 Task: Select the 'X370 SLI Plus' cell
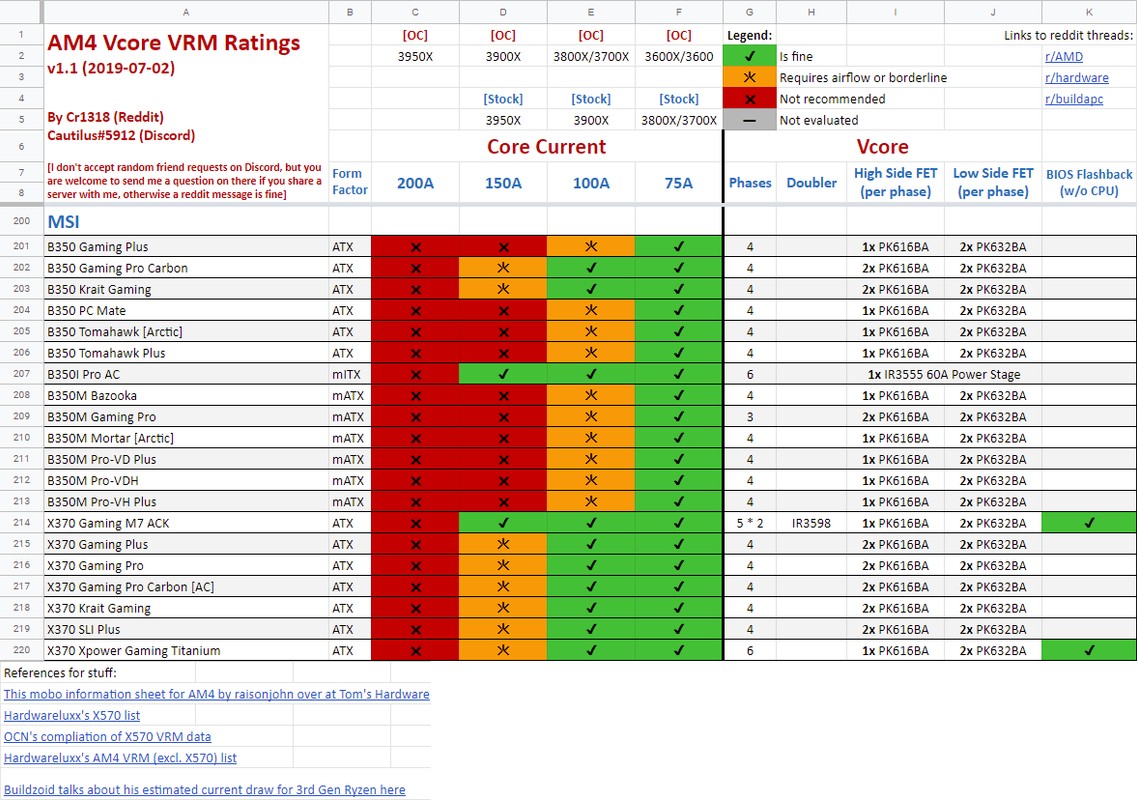click(186, 630)
